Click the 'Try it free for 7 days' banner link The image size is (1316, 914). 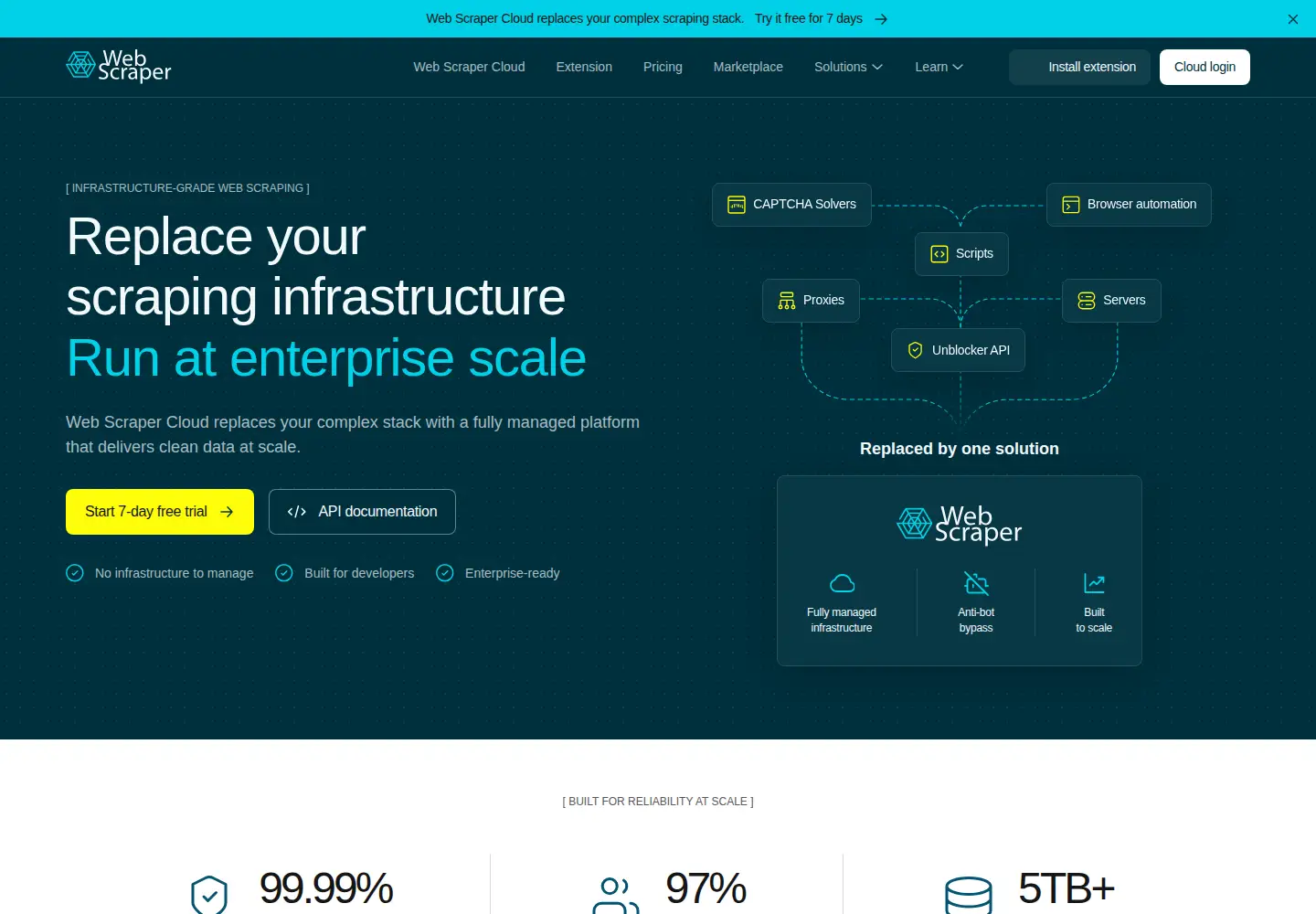pos(809,18)
